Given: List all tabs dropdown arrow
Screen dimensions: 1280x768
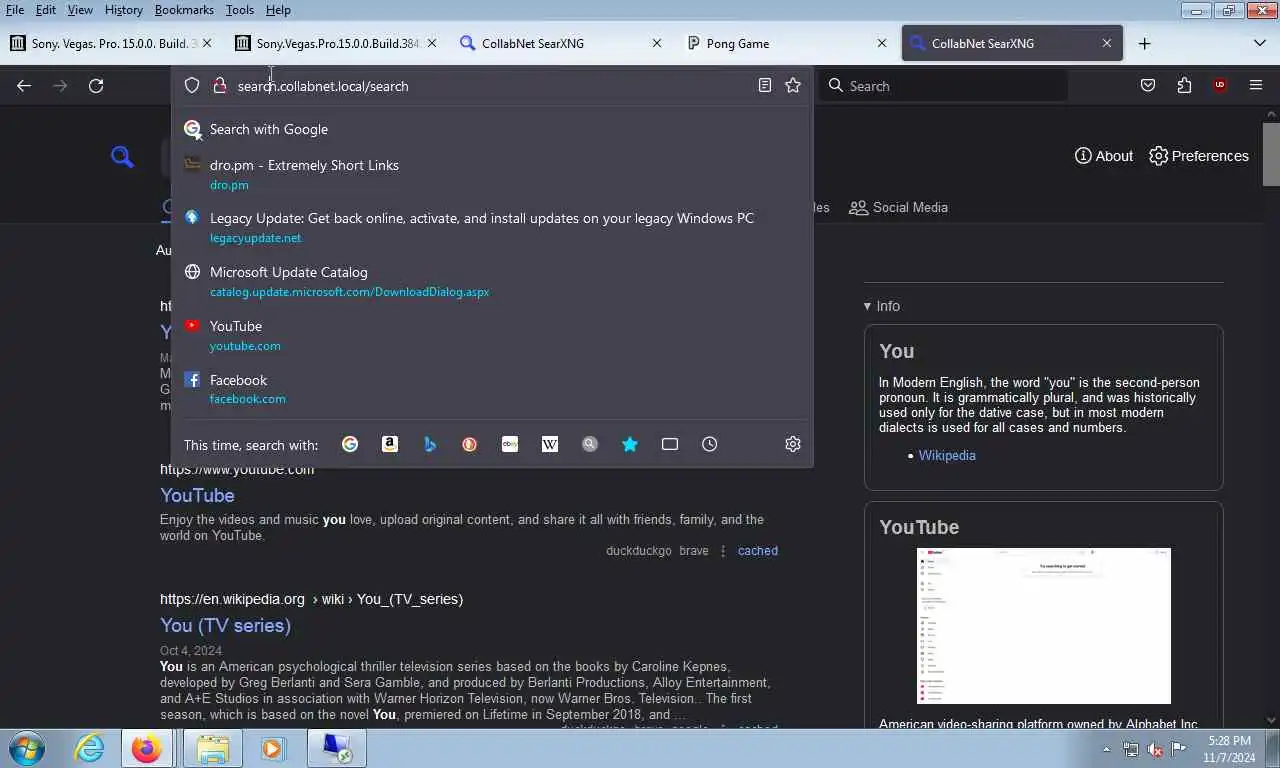Looking at the screenshot, I should coord(1260,43).
